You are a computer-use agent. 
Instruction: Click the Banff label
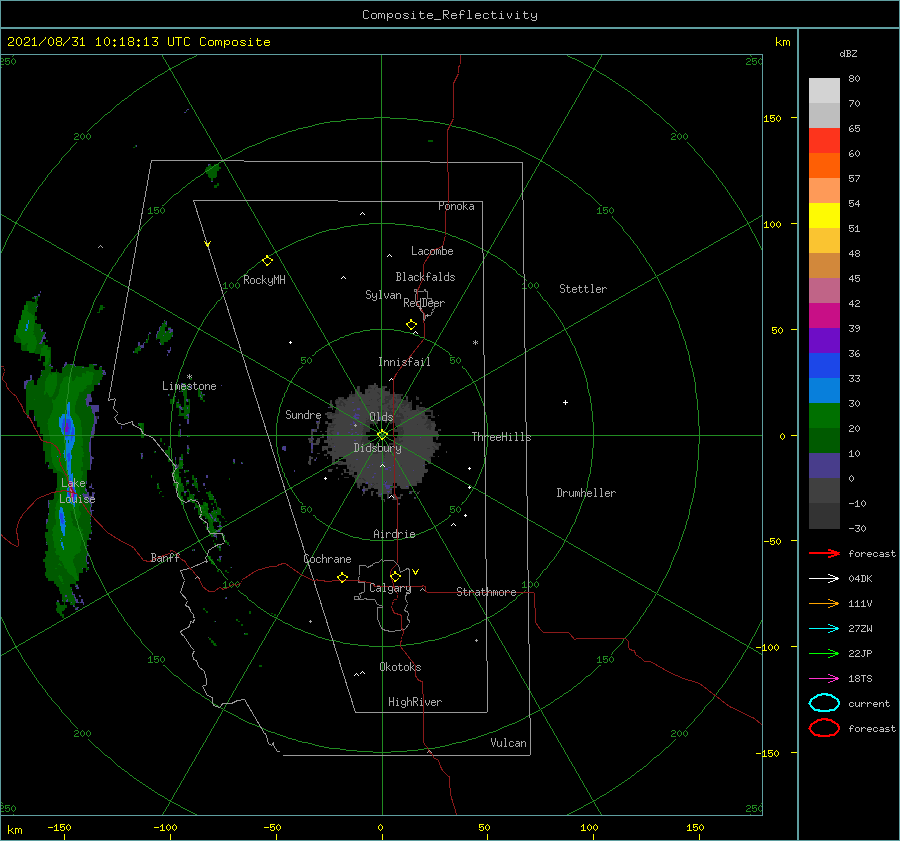coord(165,557)
